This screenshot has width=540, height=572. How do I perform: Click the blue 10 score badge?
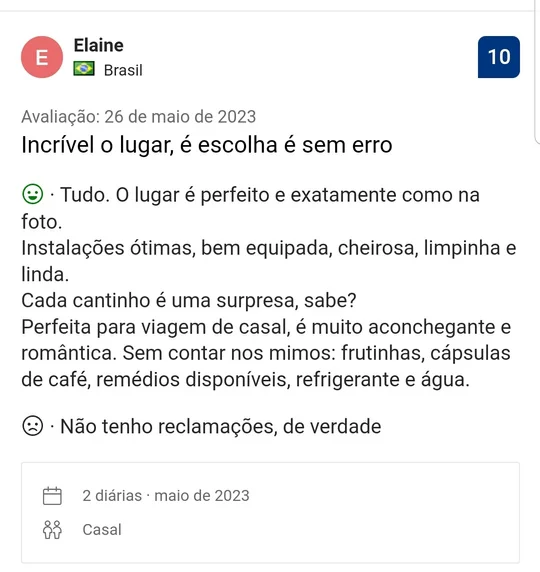499,57
